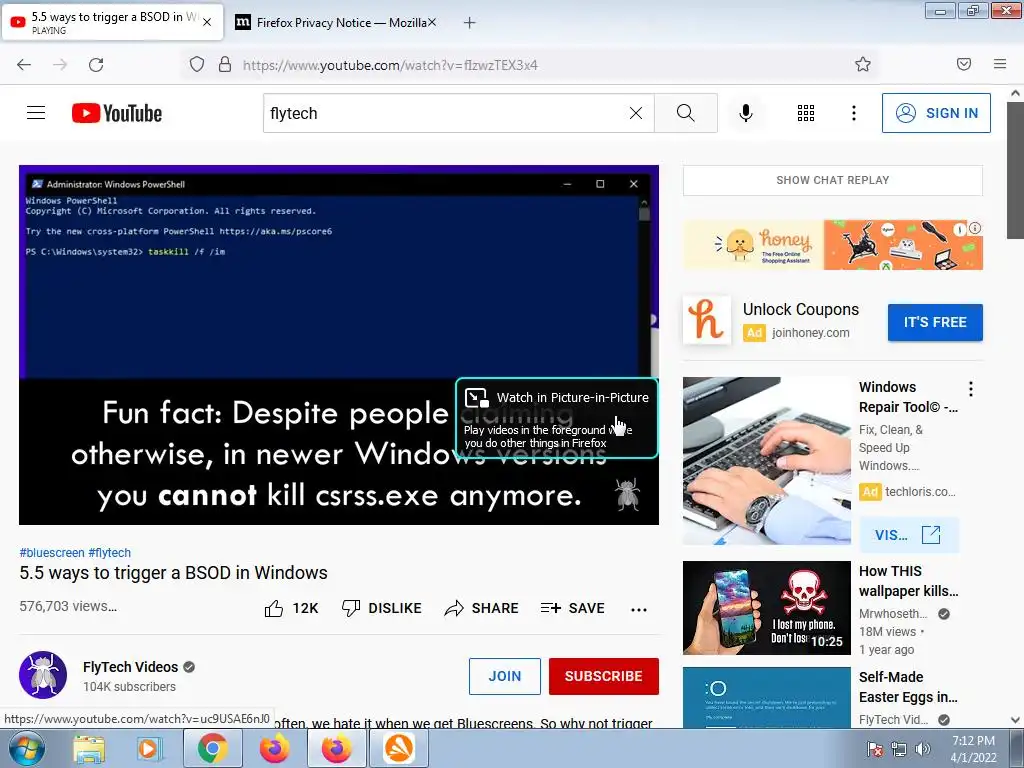This screenshot has width=1024, height=768.
Task: Save the video to a playlist
Action: pos(573,608)
